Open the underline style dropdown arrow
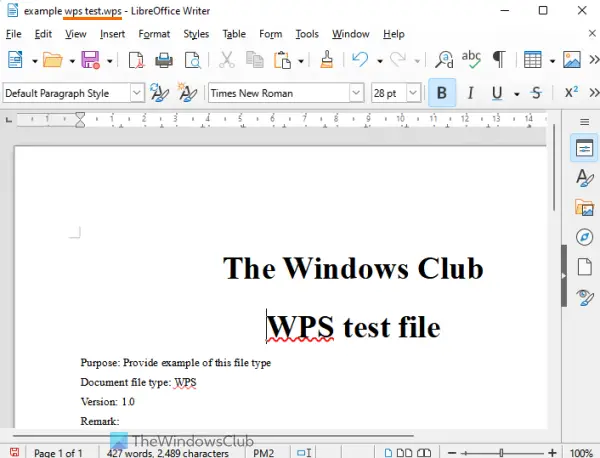The image size is (600, 458). pos(517,94)
